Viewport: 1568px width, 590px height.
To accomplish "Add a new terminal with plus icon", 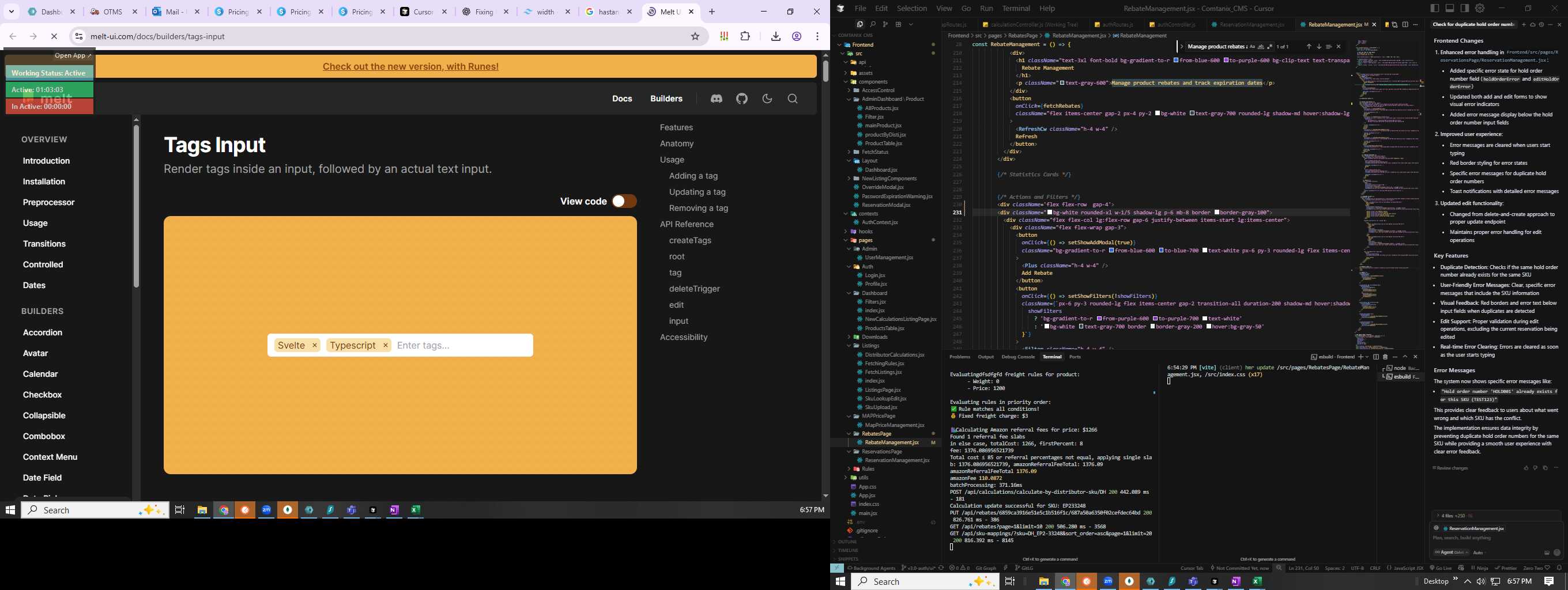I will pos(1360,357).
